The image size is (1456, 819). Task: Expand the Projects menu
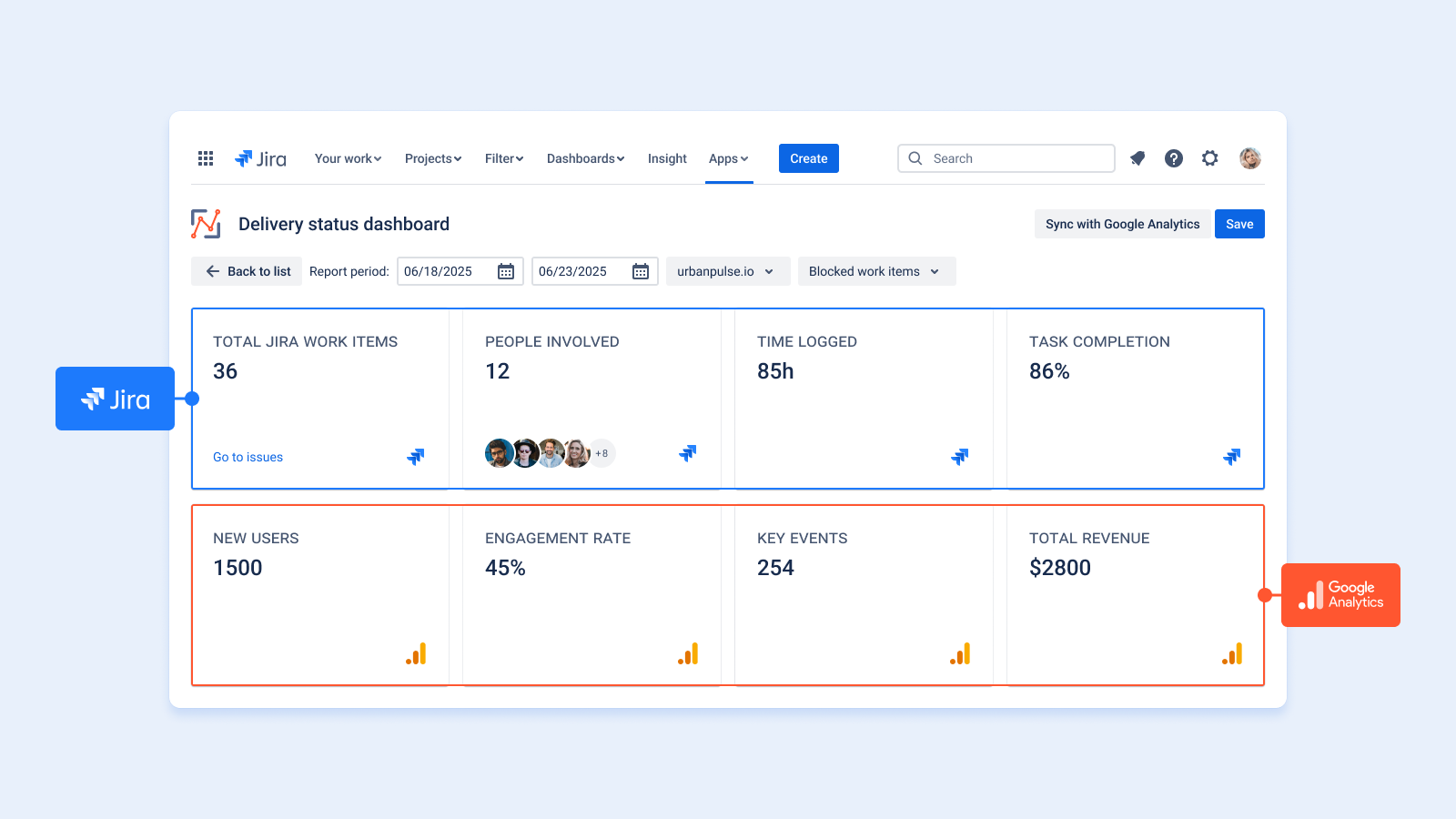[x=433, y=158]
